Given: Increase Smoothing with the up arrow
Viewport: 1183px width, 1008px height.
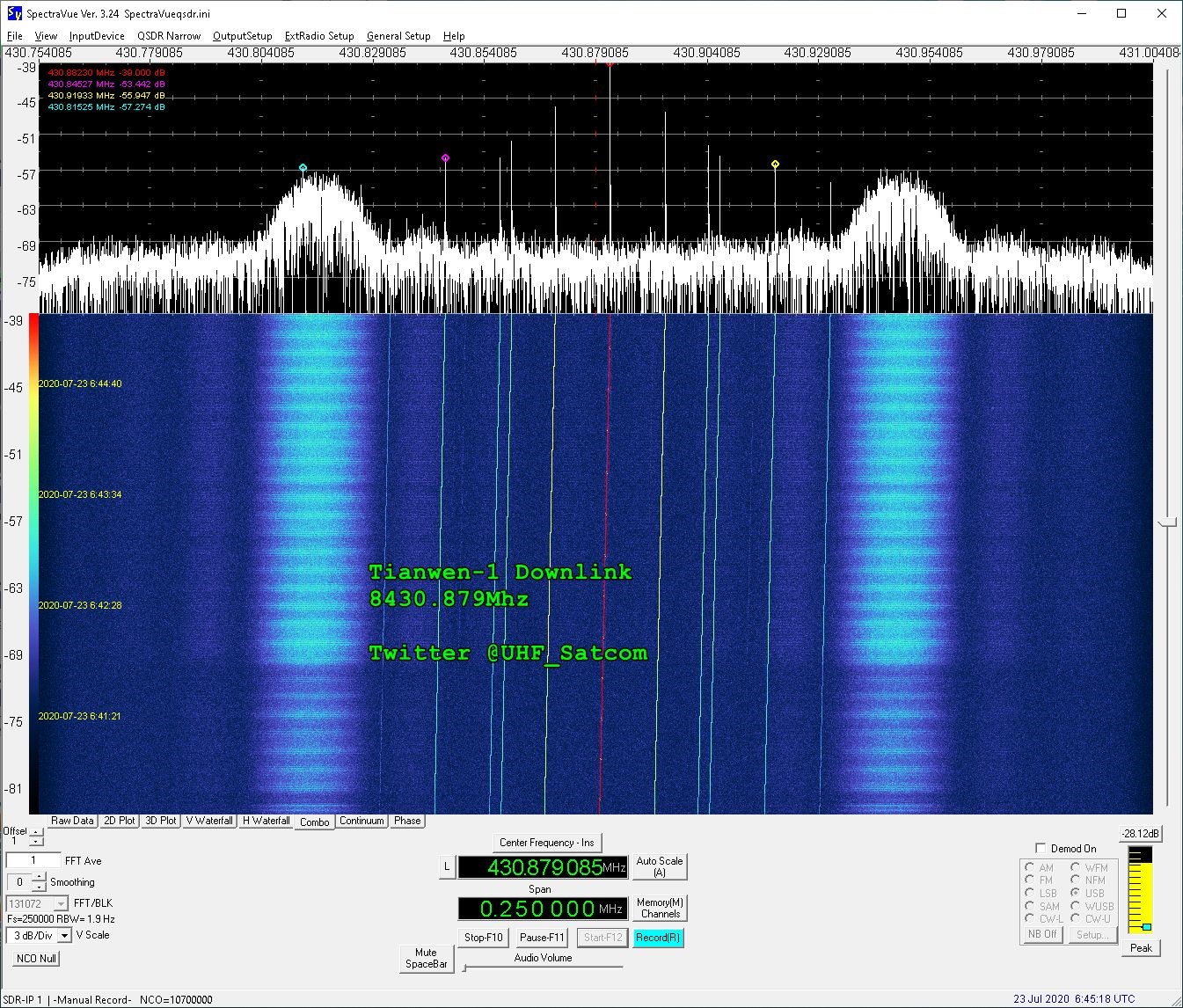Looking at the screenshot, I should (39, 877).
